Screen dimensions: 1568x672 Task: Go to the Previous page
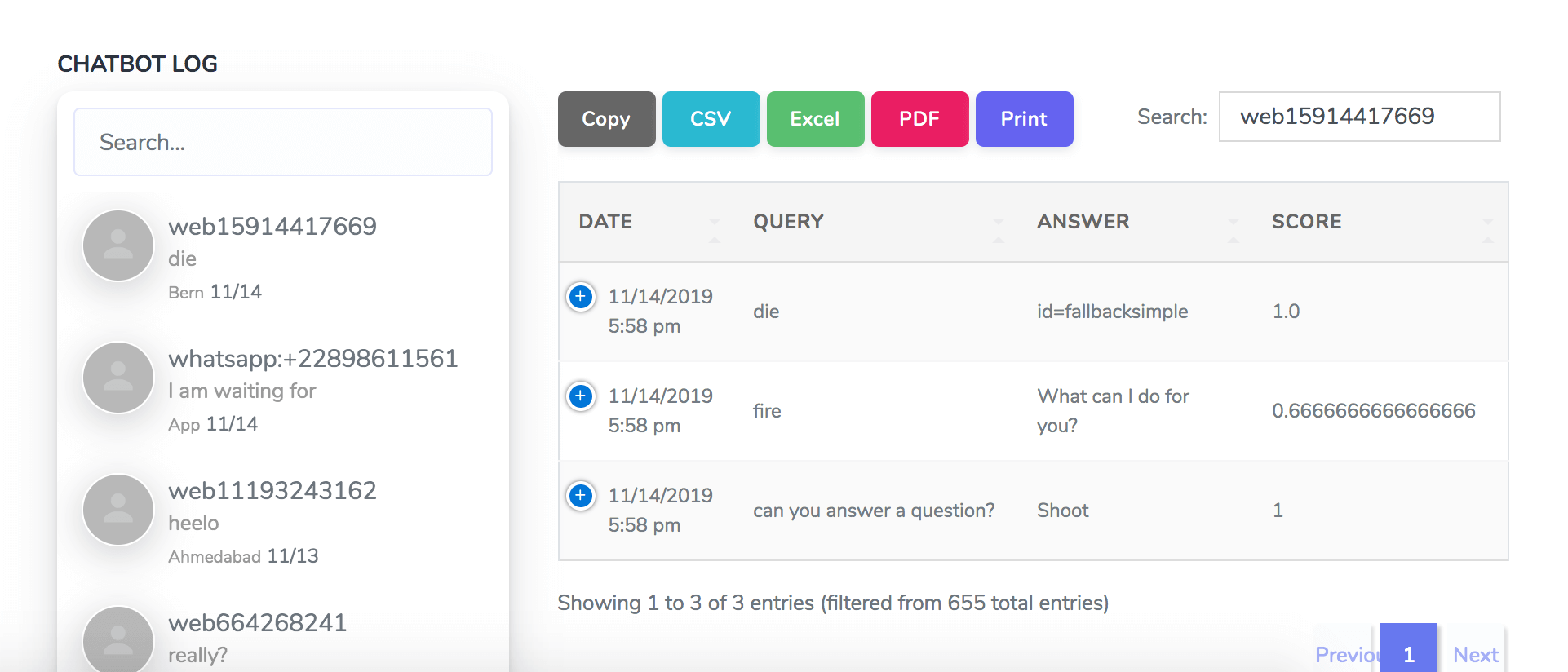1347,654
